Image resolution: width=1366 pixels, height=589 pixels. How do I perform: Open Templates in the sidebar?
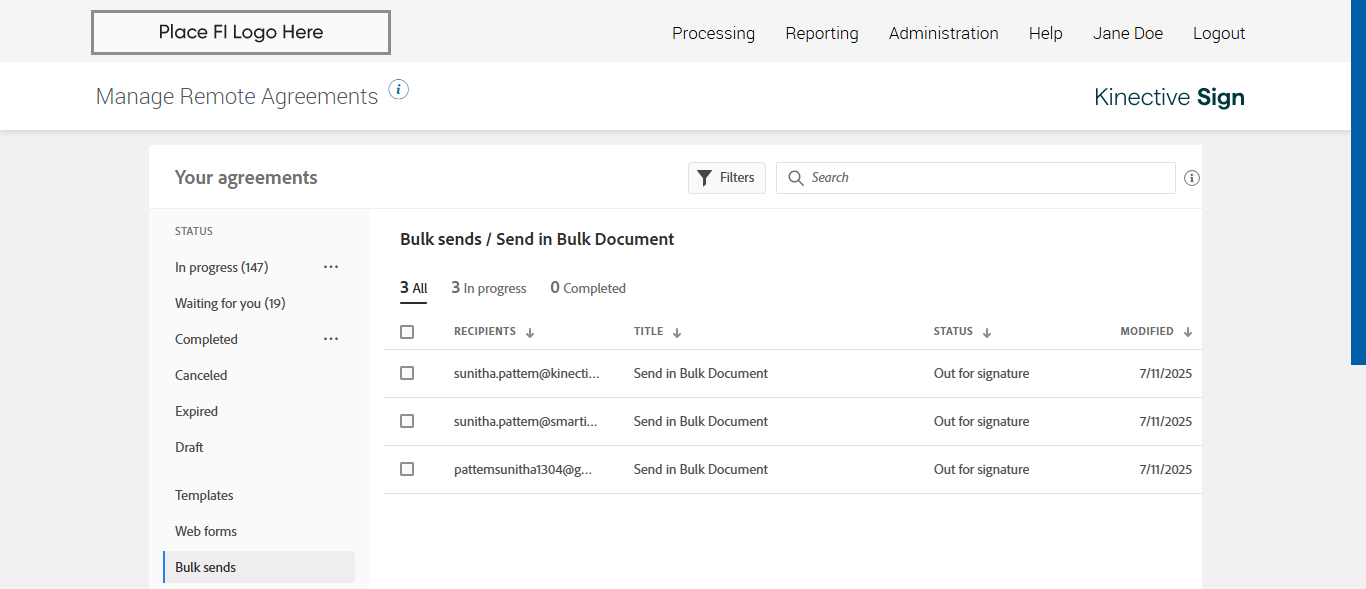pyautogui.click(x=204, y=495)
